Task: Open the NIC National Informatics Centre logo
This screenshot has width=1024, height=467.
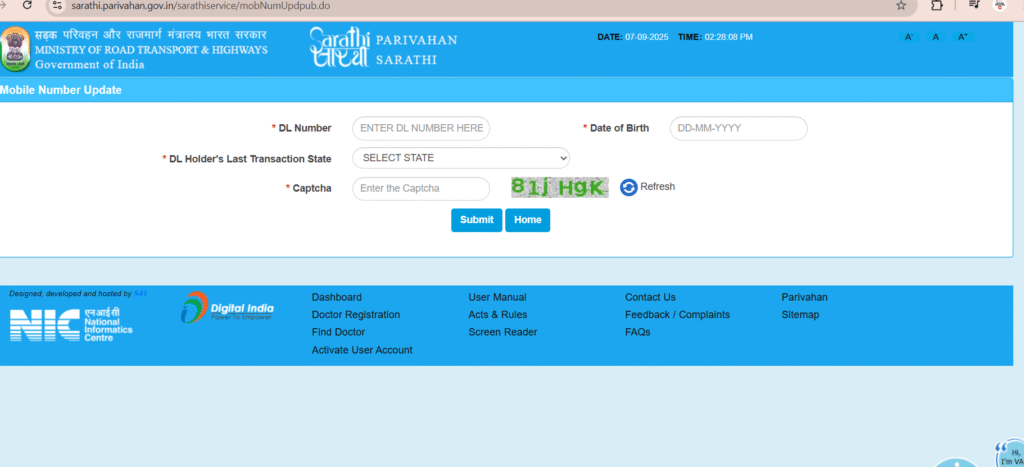Action: tap(71, 325)
